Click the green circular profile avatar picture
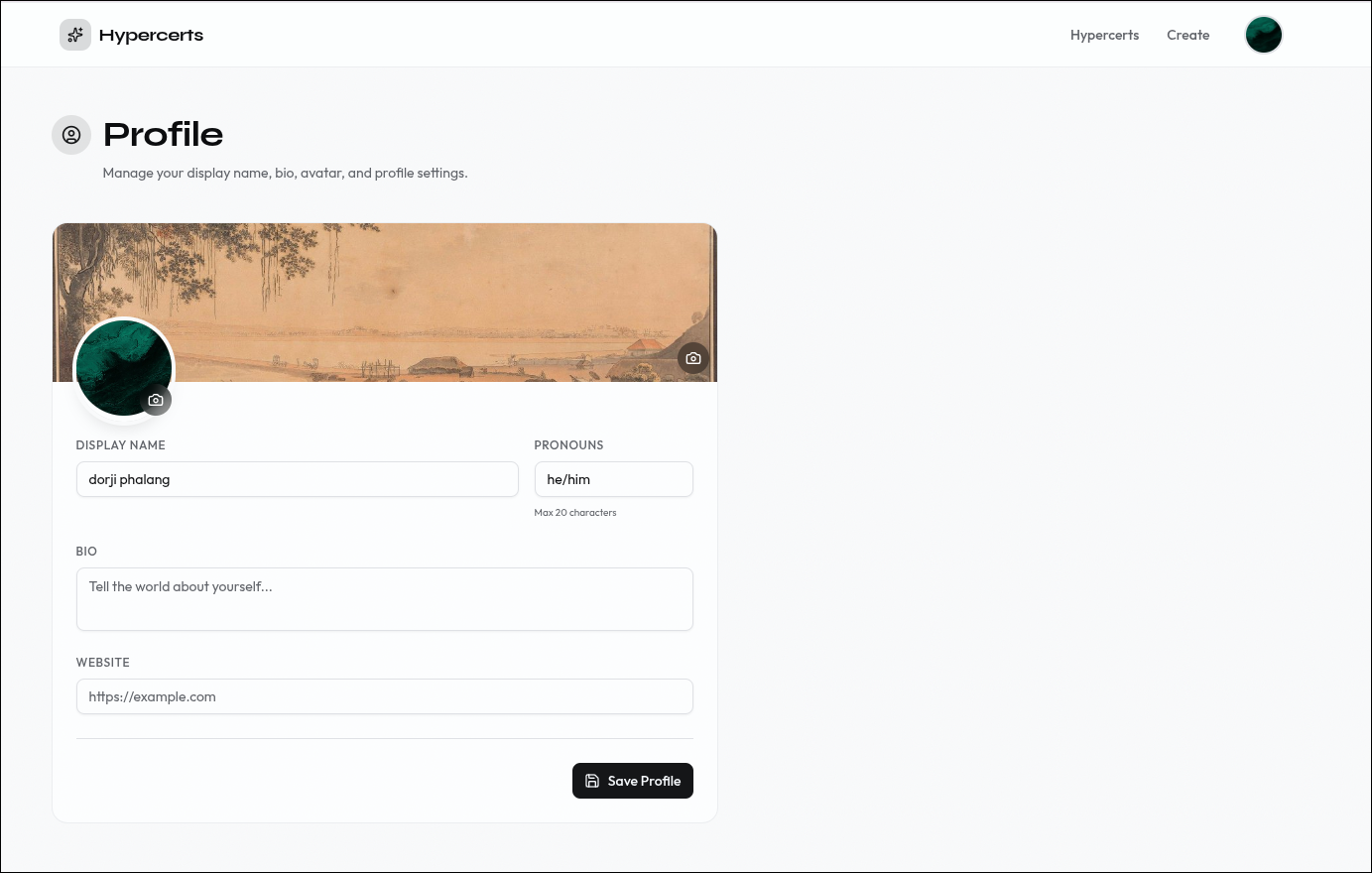 [114, 362]
